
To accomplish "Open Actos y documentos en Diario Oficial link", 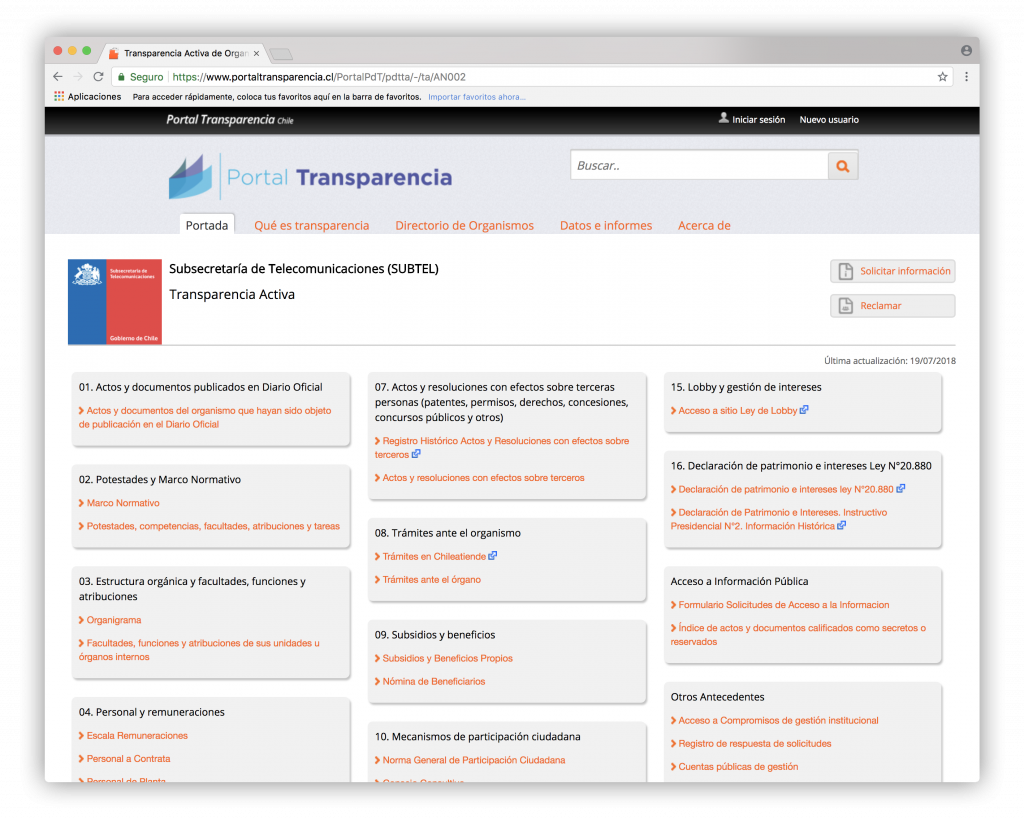I will tap(205, 417).
